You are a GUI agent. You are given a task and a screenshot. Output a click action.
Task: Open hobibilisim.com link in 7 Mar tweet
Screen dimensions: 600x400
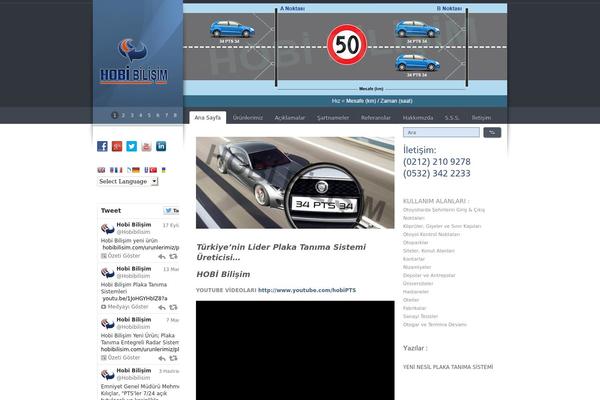coord(140,349)
